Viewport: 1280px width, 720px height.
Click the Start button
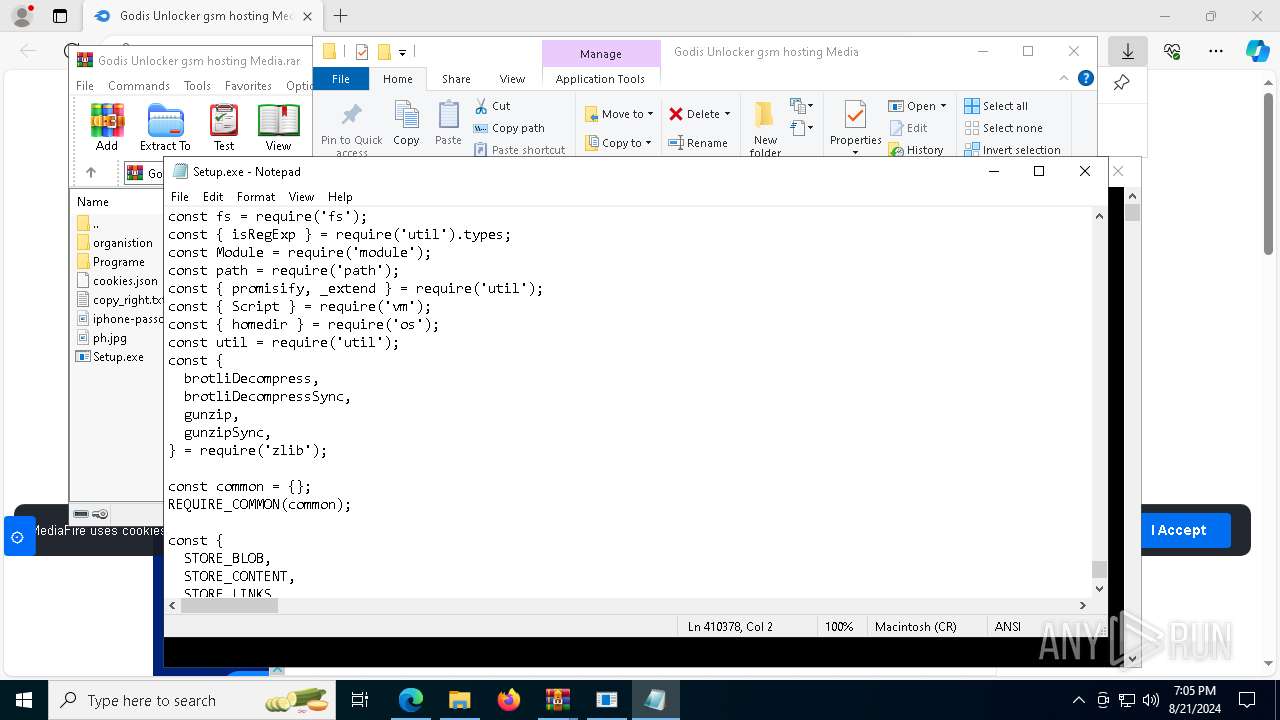24,700
